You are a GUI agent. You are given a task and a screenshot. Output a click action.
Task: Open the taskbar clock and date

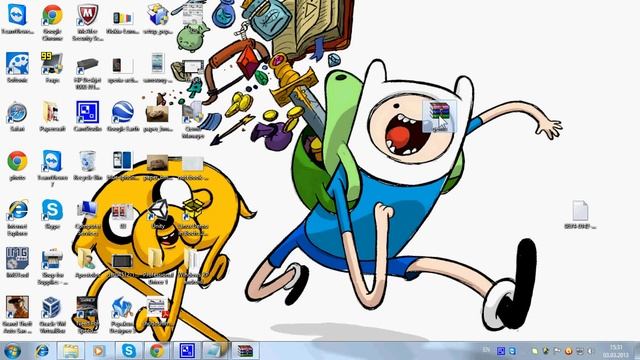click(616, 351)
